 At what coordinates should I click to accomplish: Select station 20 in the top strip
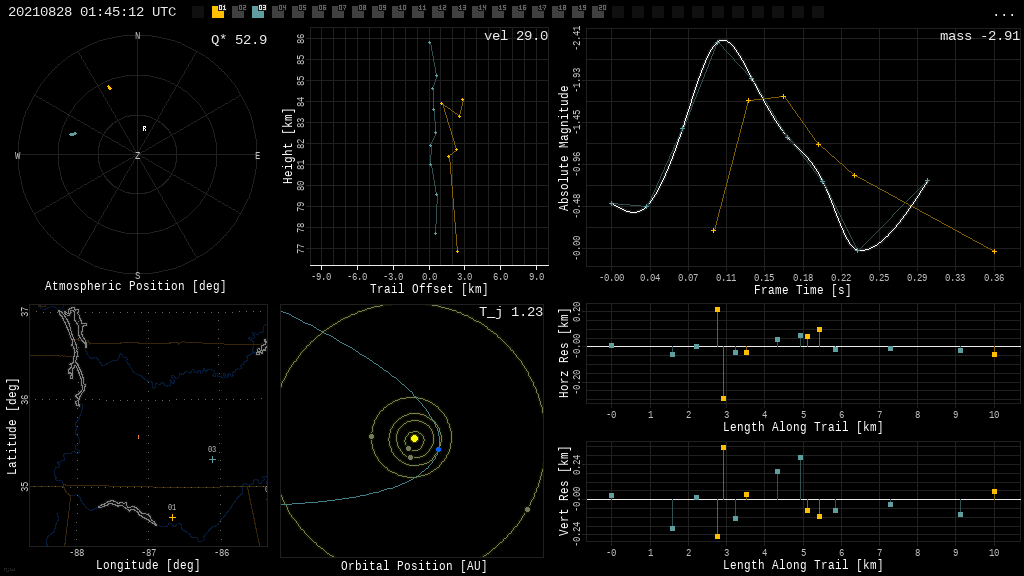(x=598, y=12)
